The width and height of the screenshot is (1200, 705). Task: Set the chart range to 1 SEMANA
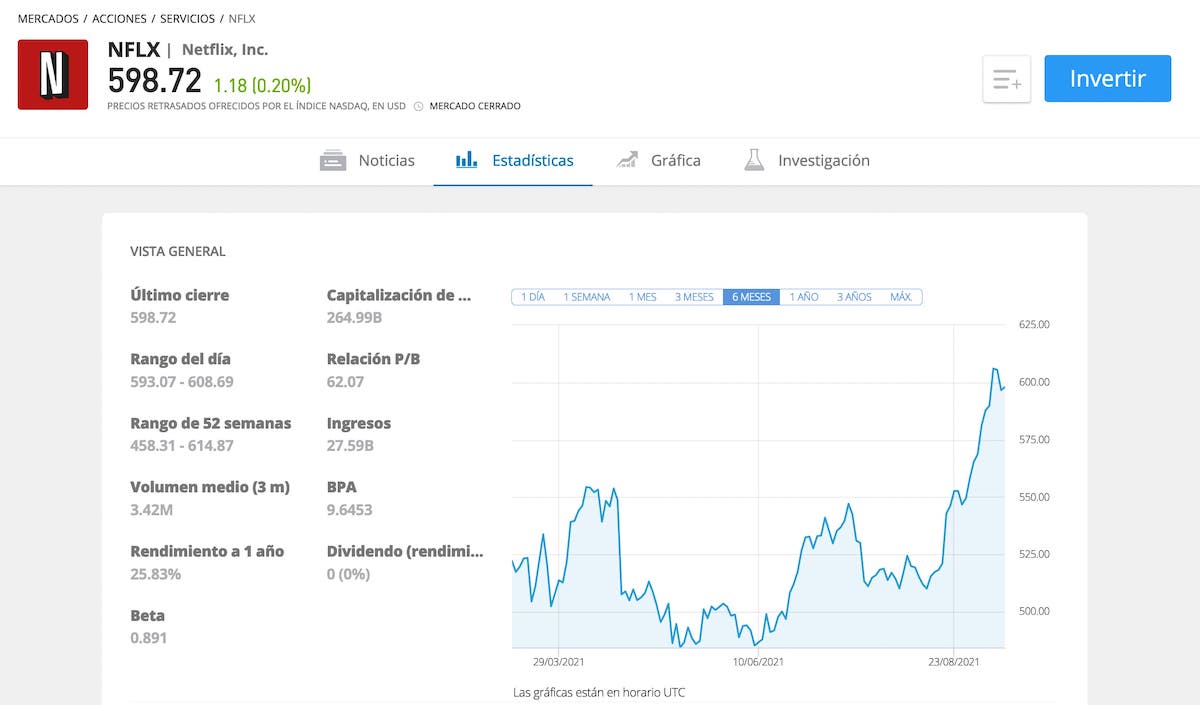(x=586, y=297)
